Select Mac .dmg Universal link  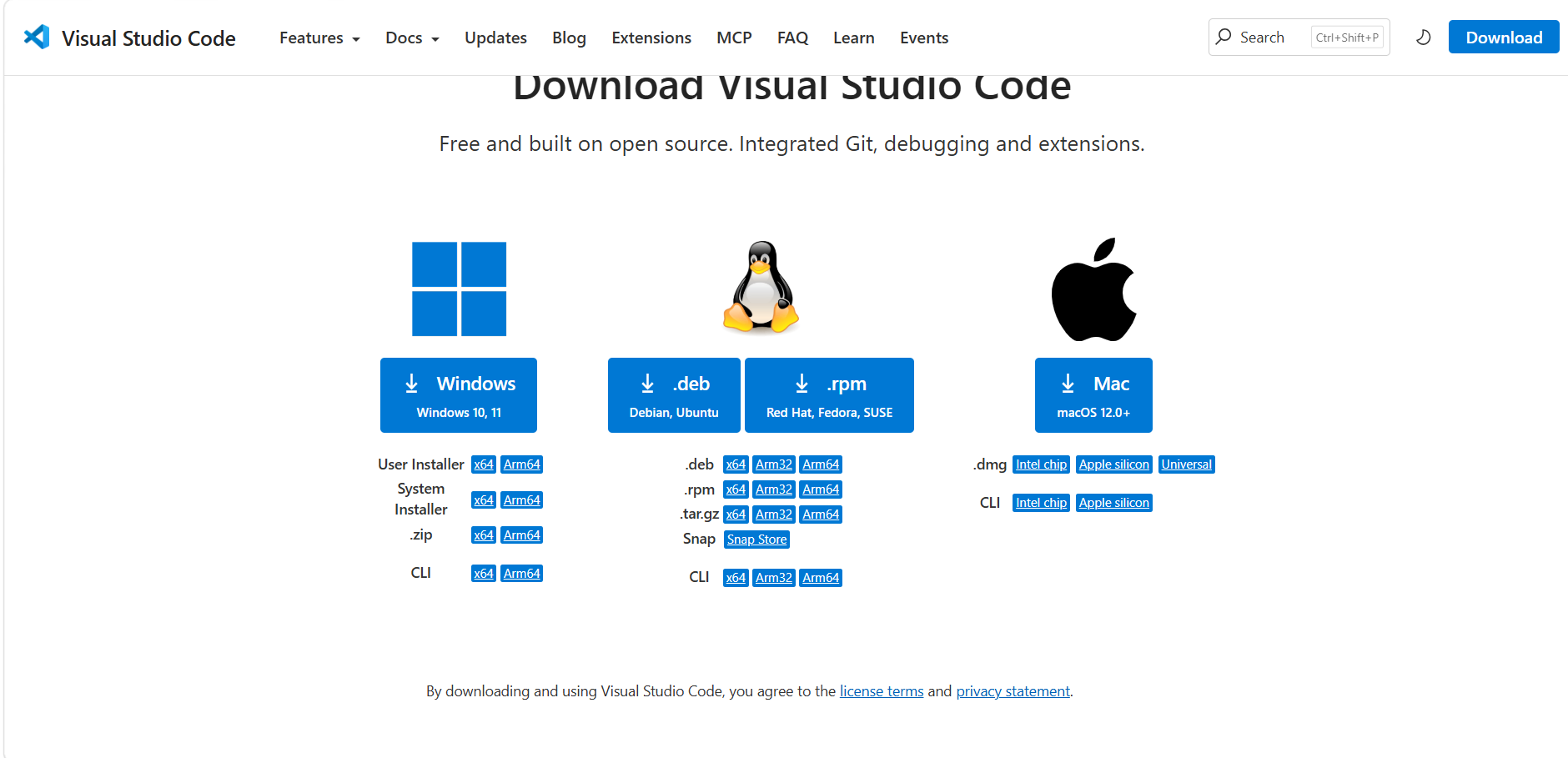(1186, 464)
